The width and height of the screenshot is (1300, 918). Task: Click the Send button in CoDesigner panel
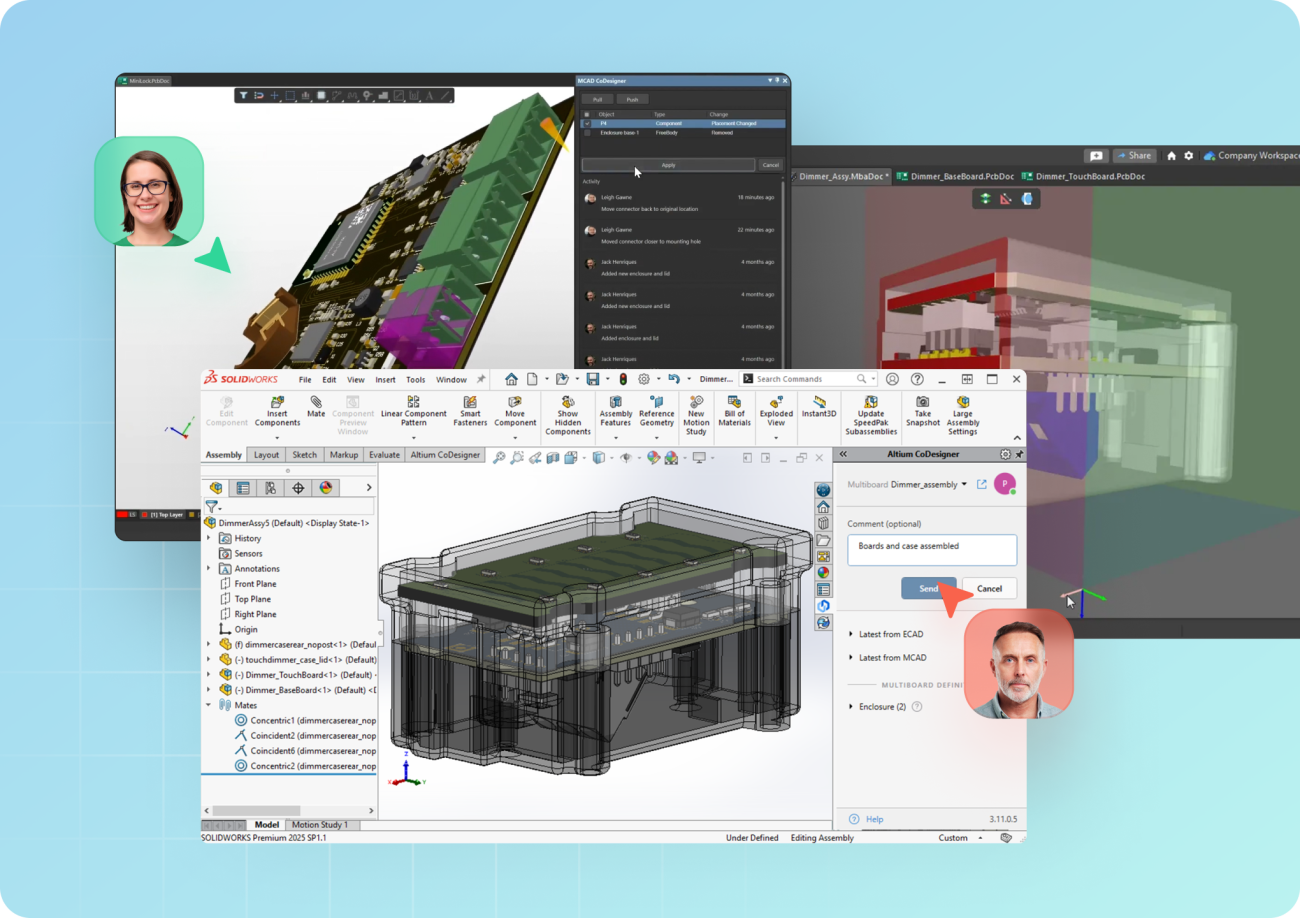(x=928, y=588)
